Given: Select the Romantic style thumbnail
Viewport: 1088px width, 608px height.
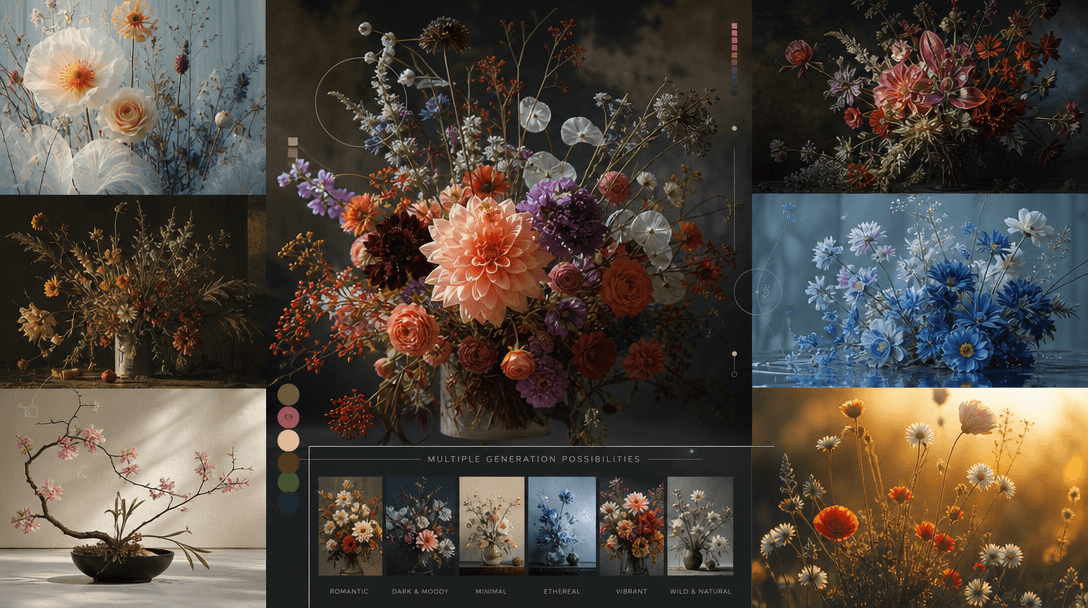Looking at the screenshot, I should (x=350, y=526).
